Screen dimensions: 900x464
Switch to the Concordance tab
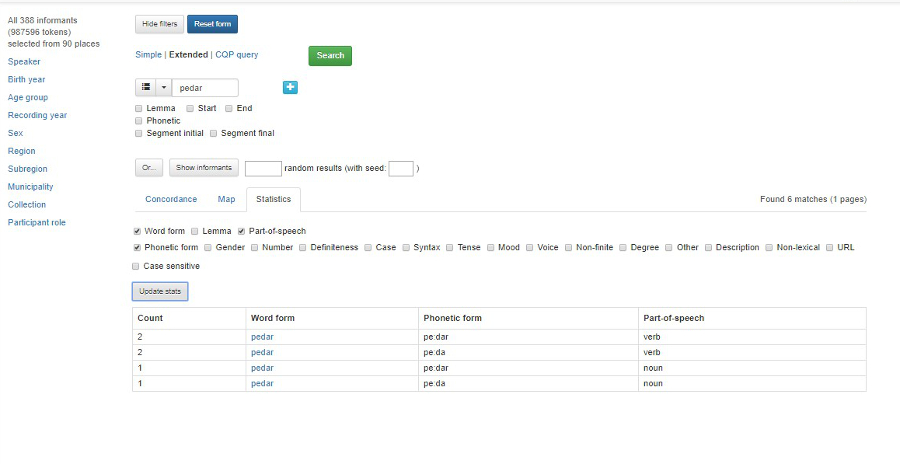[171, 199]
